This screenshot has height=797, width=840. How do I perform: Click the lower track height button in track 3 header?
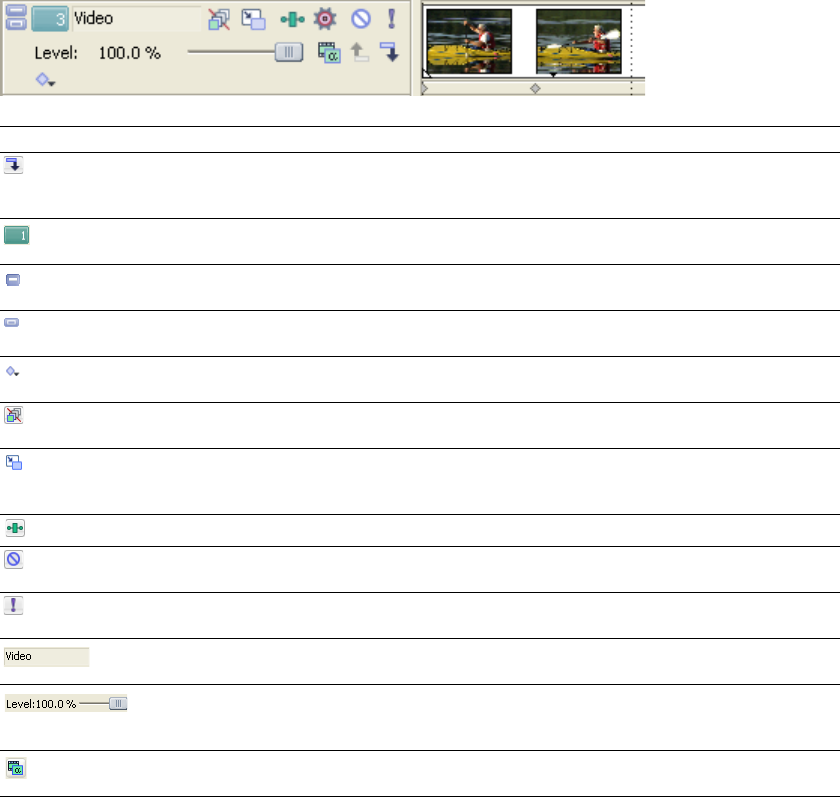[x=16, y=24]
